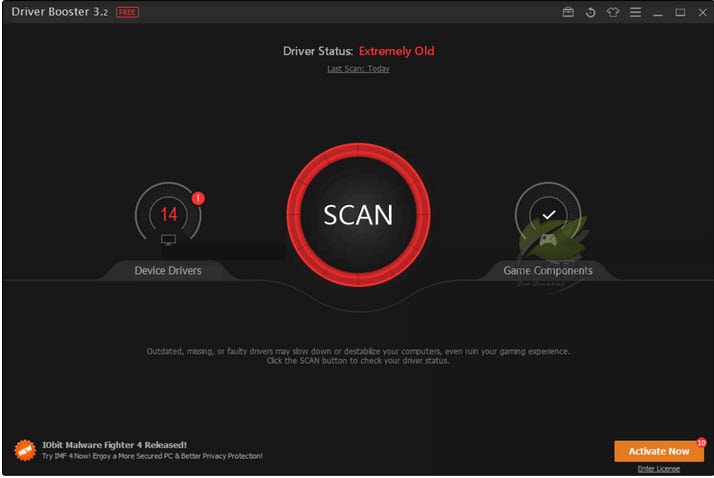
Task: Select the Game Components tab label
Action: tap(547, 271)
